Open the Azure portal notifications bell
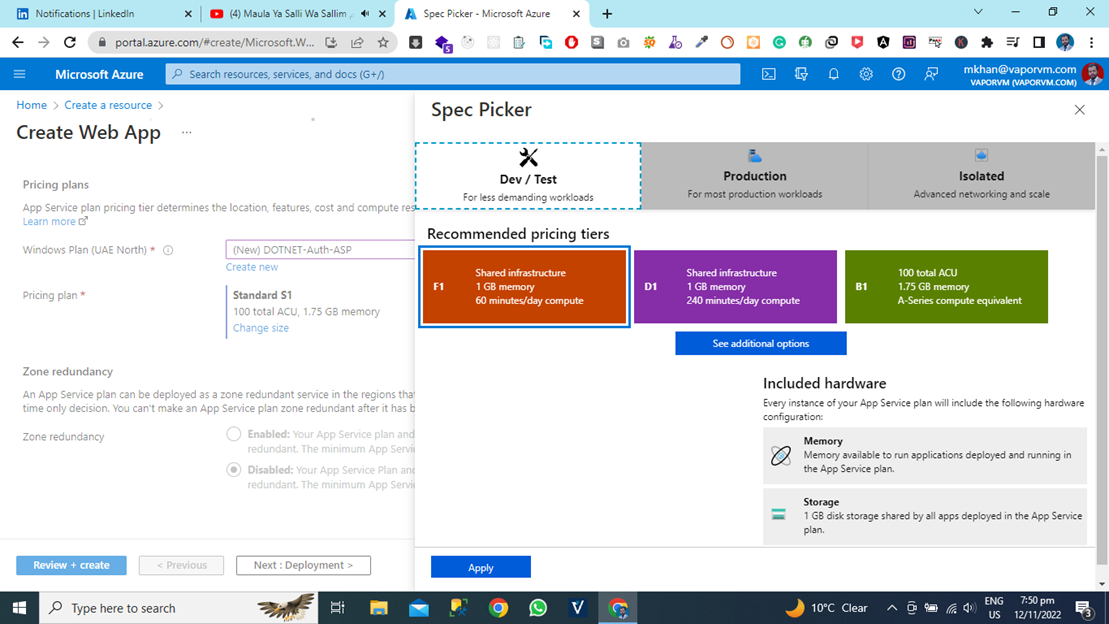 tap(832, 73)
